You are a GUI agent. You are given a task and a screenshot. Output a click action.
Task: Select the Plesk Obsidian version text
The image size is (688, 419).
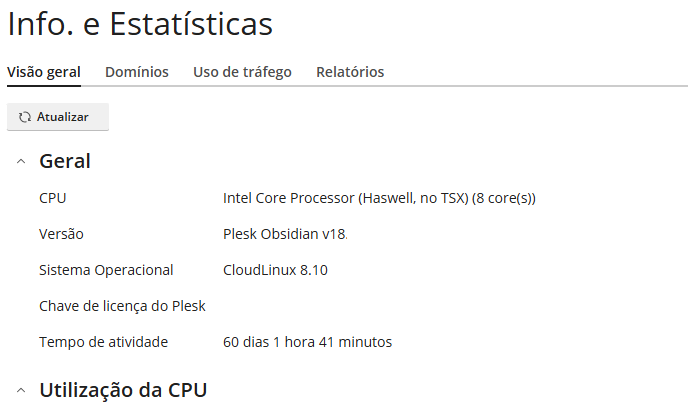pos(284,234)
